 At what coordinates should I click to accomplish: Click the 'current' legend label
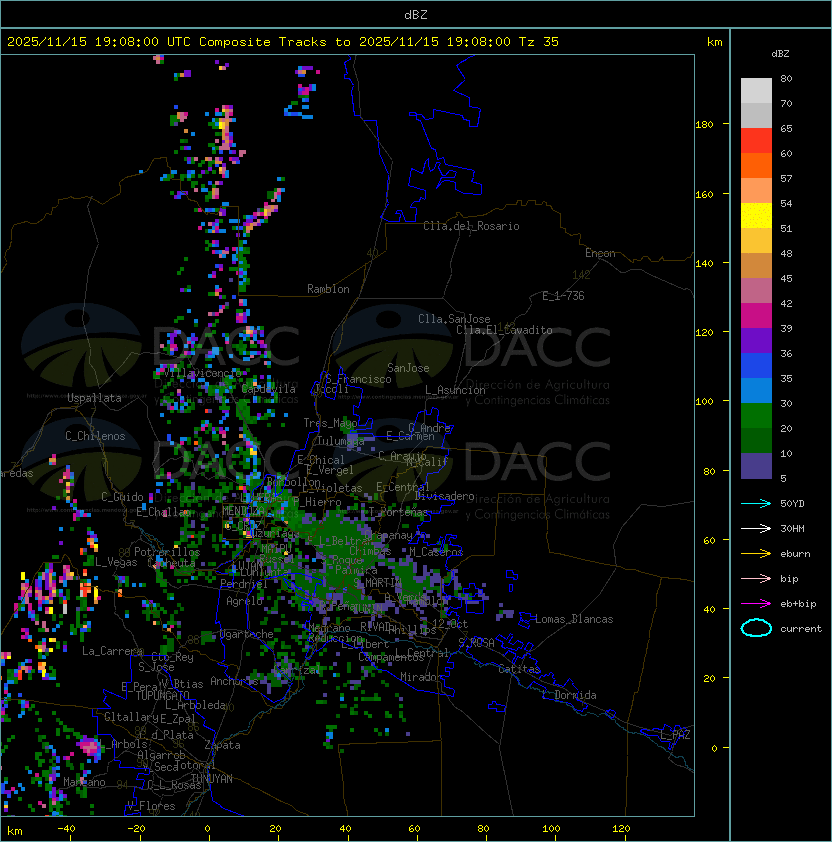[801, 629]
